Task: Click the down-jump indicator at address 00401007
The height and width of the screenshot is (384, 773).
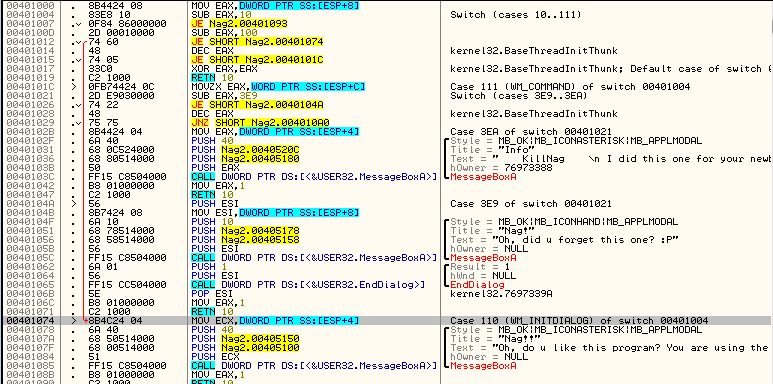Action: 74,24
